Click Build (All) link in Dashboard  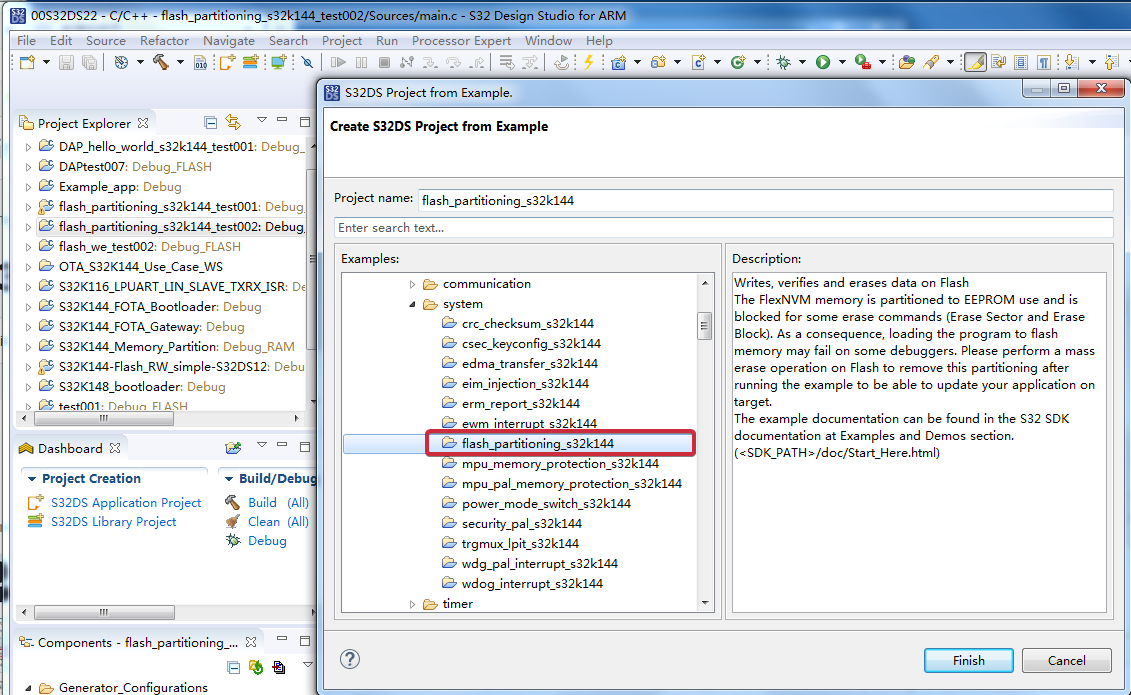tap(278, 503)
